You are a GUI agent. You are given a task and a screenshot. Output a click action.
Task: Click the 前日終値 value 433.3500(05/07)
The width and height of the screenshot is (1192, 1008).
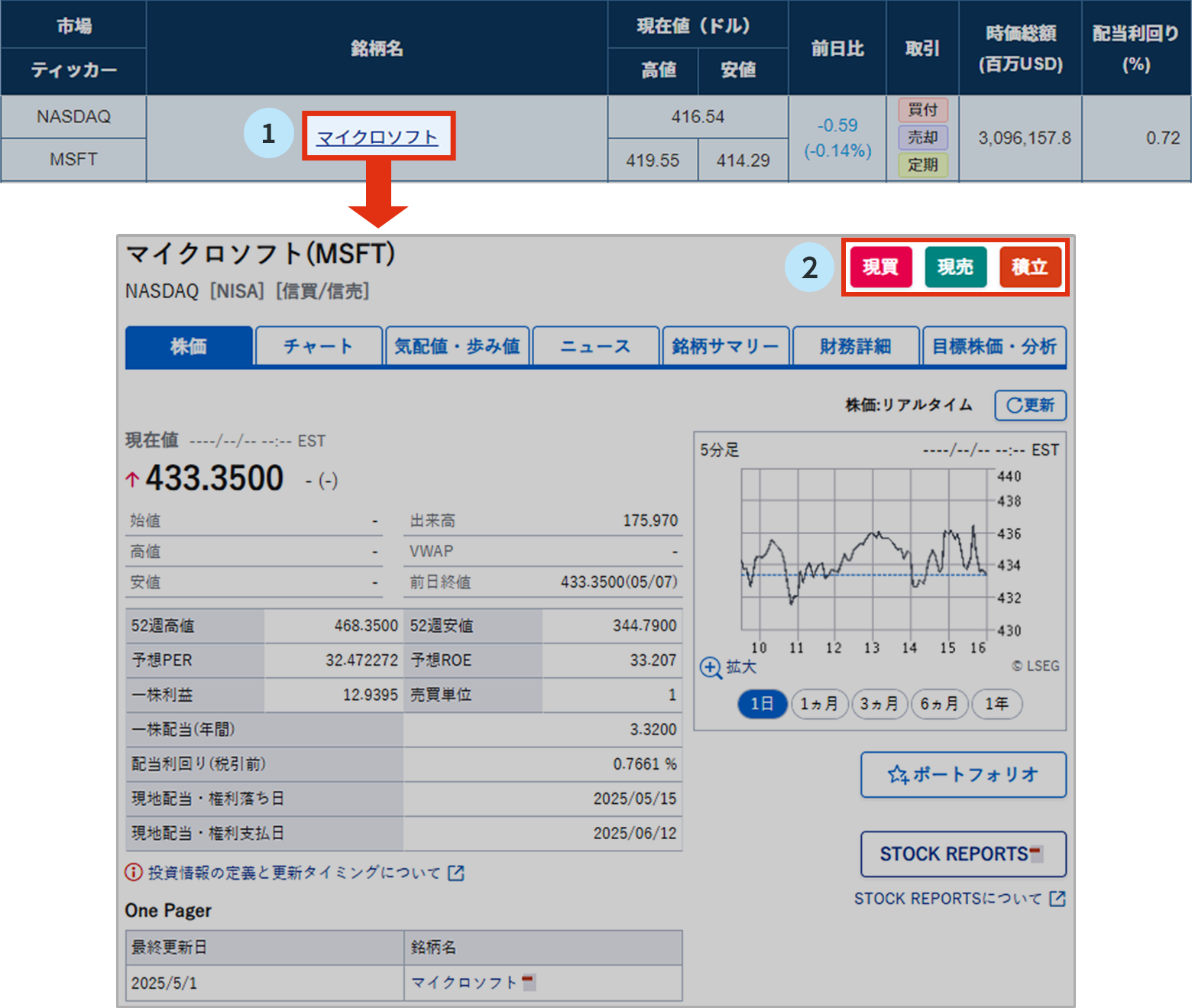click(x=619, y=582)
